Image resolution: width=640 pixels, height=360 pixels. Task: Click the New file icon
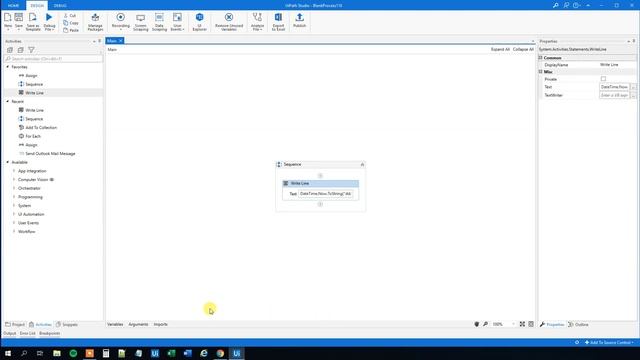click(x=8, y=17)
